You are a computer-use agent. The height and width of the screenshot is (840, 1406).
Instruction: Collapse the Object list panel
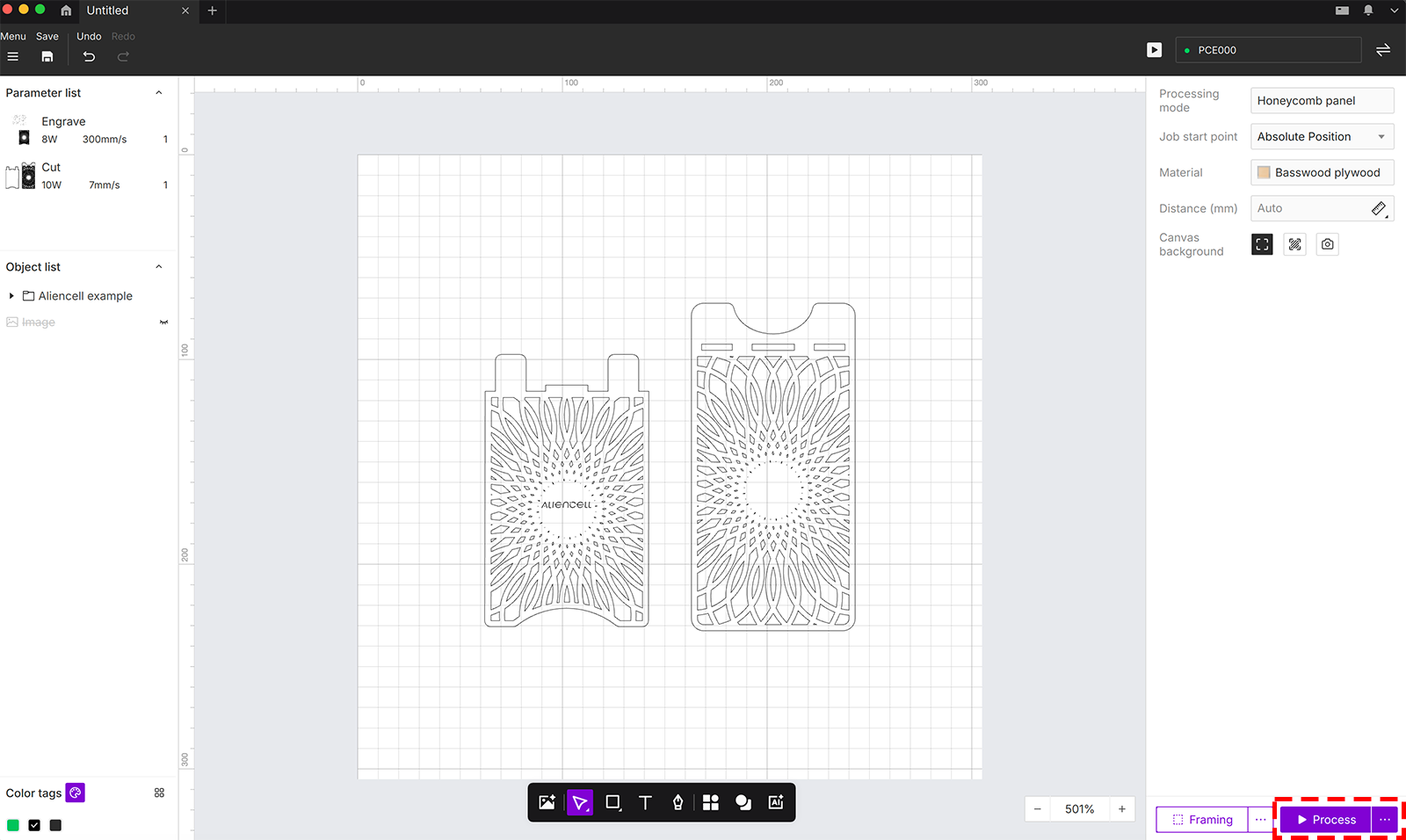159,267
